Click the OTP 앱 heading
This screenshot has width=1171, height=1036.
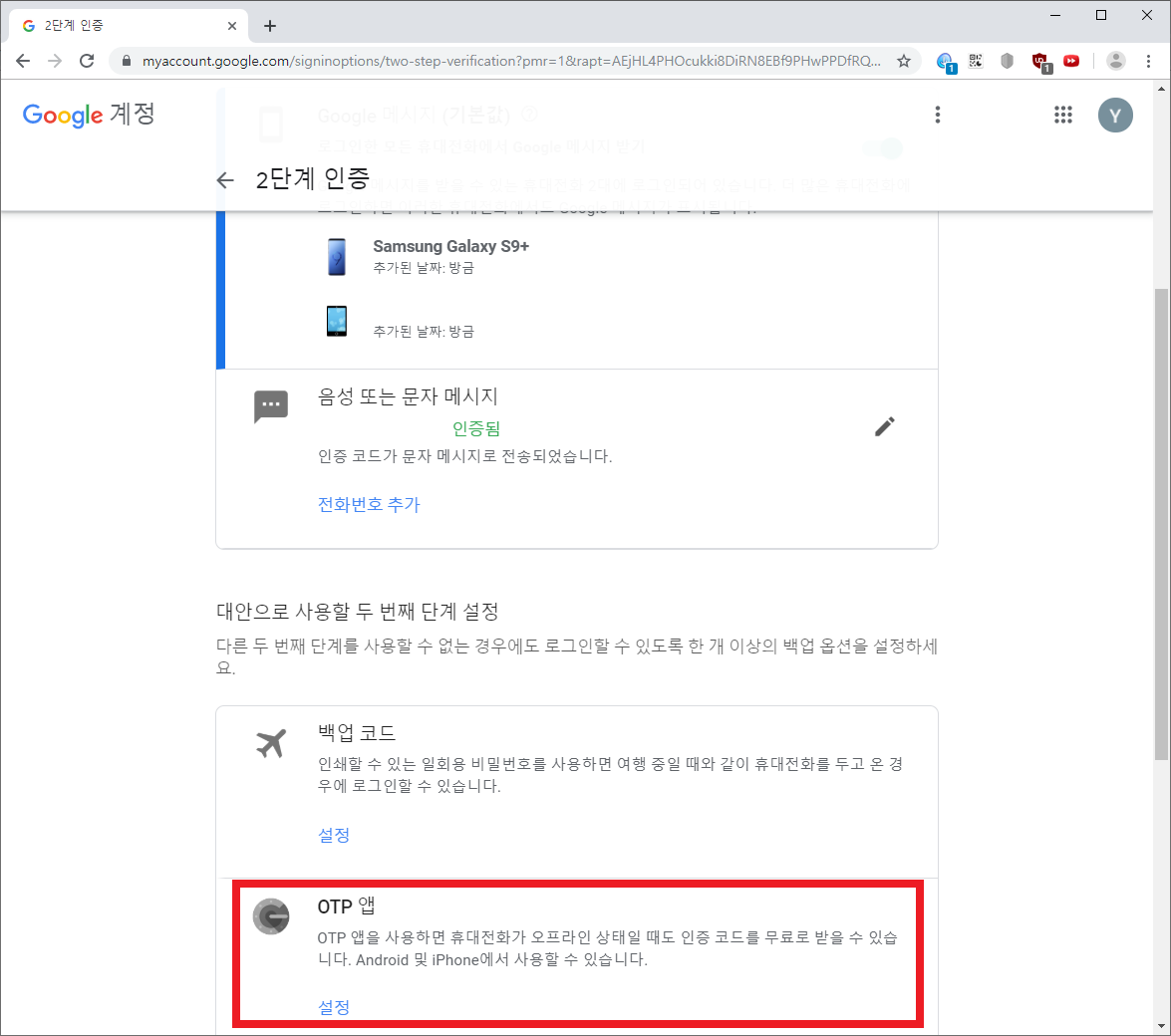point(347,906)
